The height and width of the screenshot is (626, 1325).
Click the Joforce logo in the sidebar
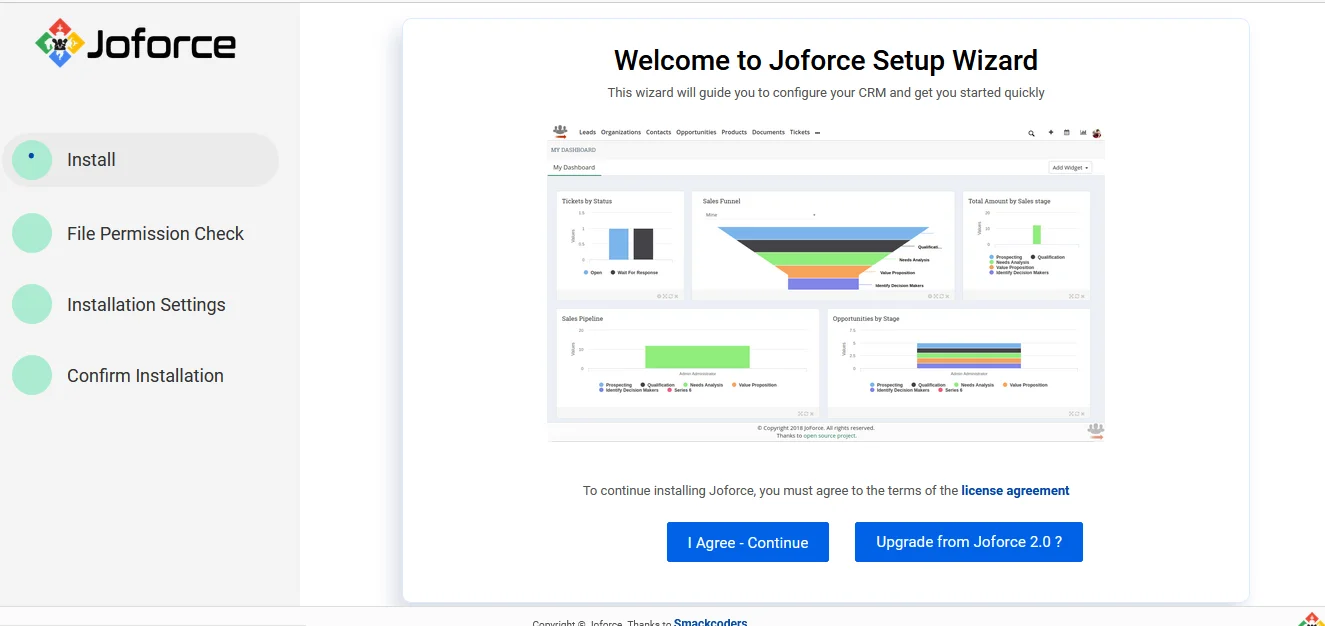(136, 44)
